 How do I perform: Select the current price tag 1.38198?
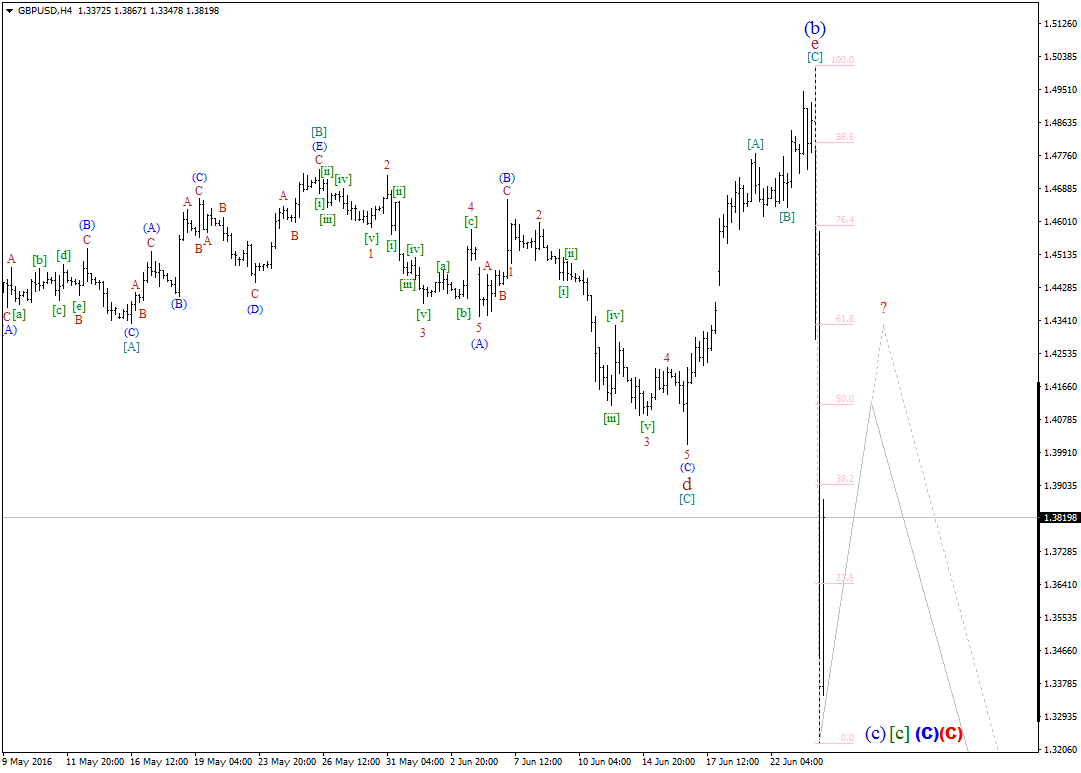pyautogui.click(x=1060, y=517)
